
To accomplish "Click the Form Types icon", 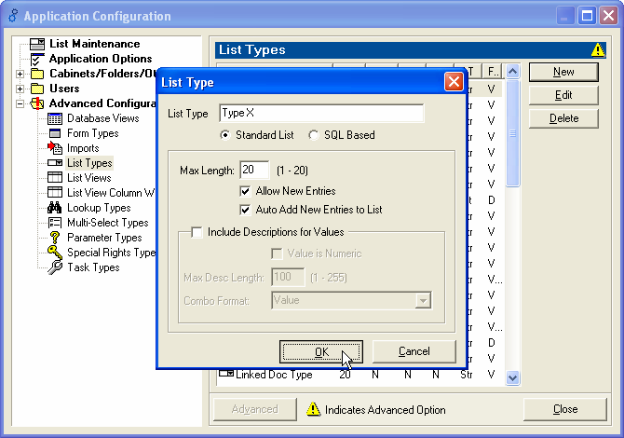I will tap(55, 133).
